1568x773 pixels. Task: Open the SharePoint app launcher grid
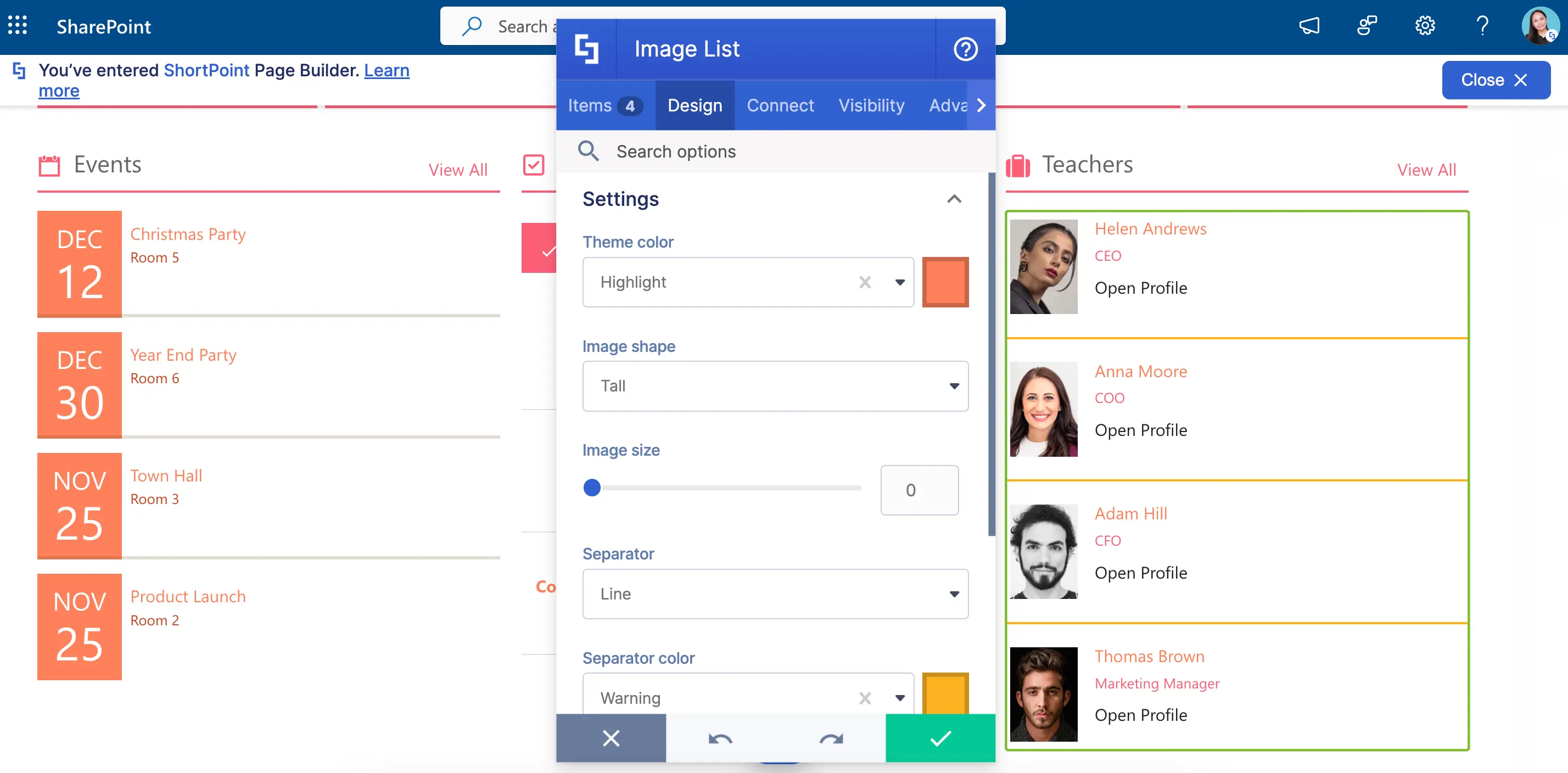pyautogui.click(x=17, y=26)
